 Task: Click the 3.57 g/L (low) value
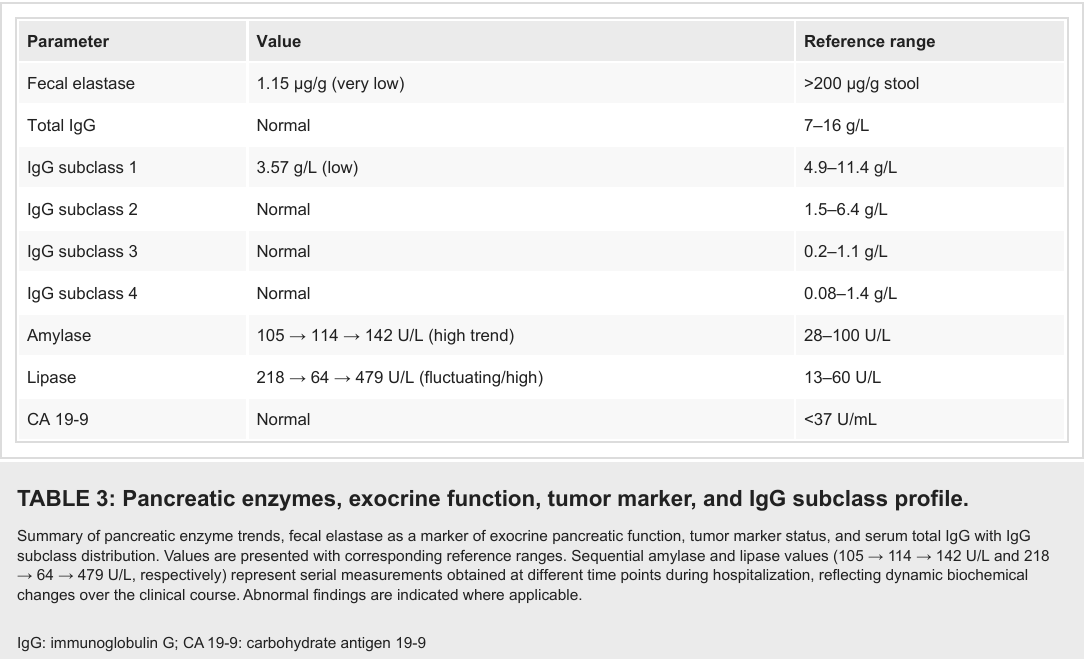307,168
